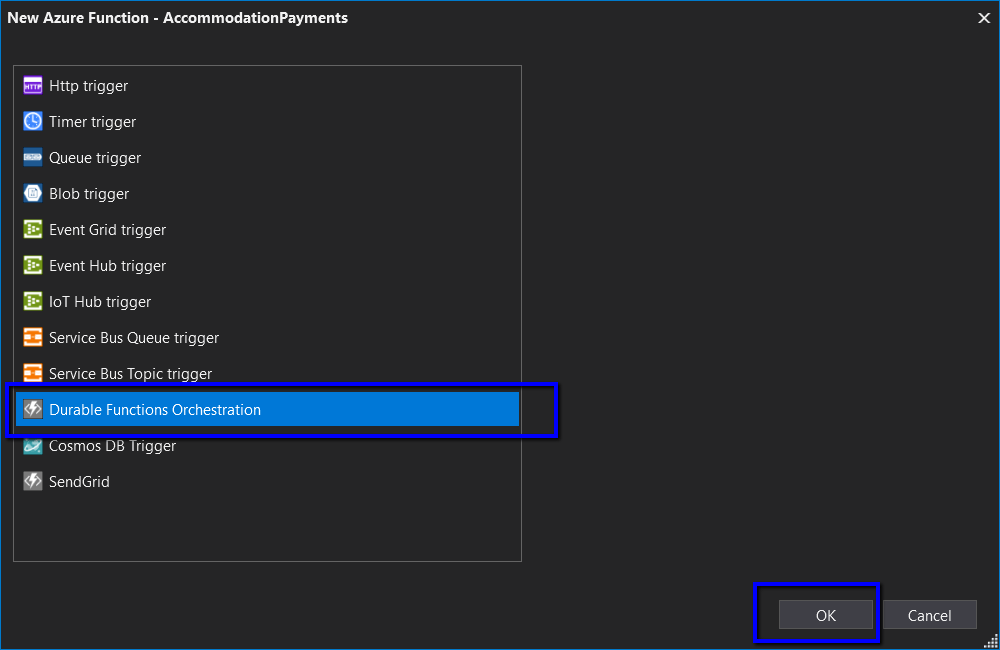The image size is (1000, 650).
Task: Pick the Service Bus Queue trigger icon
Action: point(33,338)
